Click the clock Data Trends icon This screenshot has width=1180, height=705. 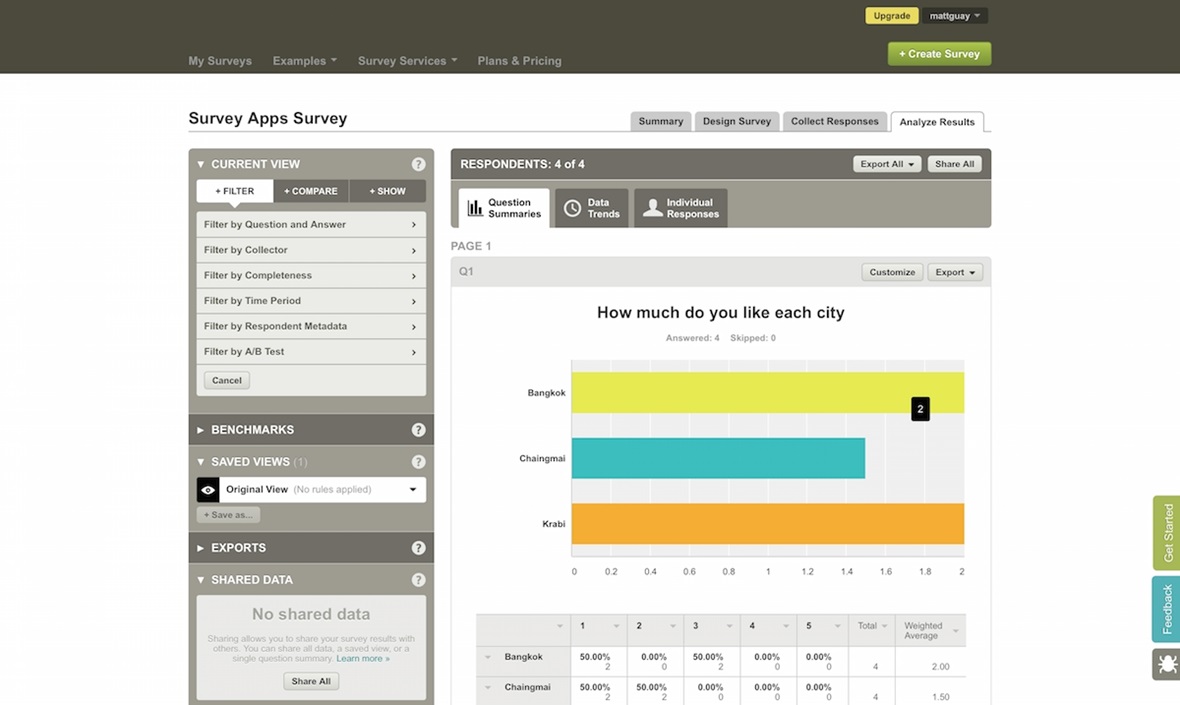coord(573,208)
